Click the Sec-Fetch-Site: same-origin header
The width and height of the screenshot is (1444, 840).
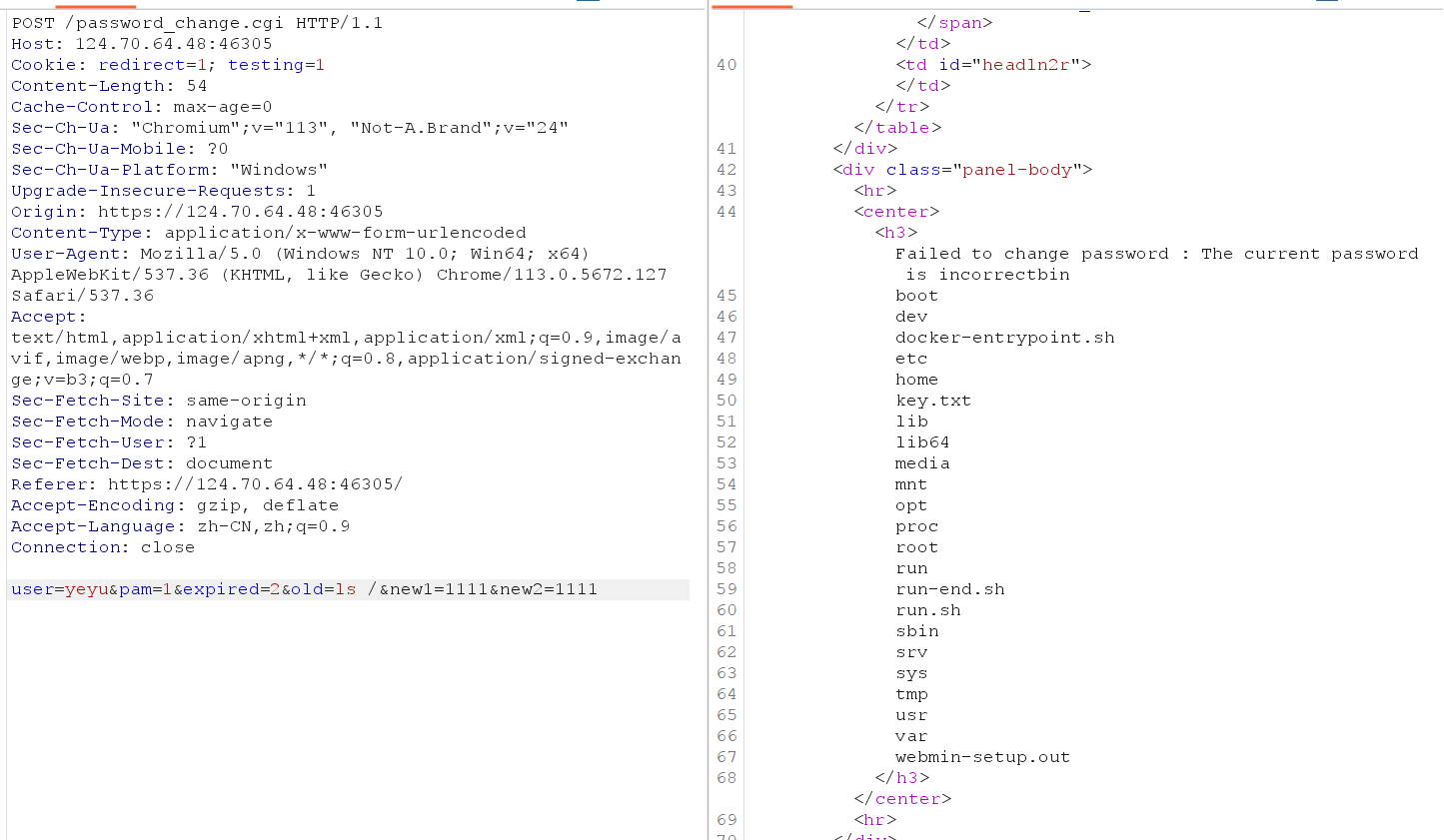coord(159,401)
